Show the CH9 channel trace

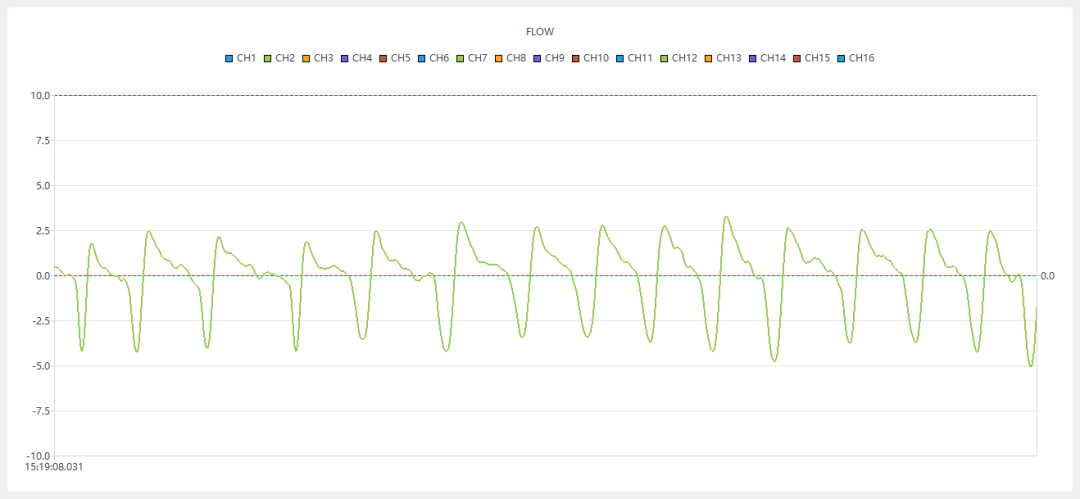pyautogui.click(x=549, y=58)
